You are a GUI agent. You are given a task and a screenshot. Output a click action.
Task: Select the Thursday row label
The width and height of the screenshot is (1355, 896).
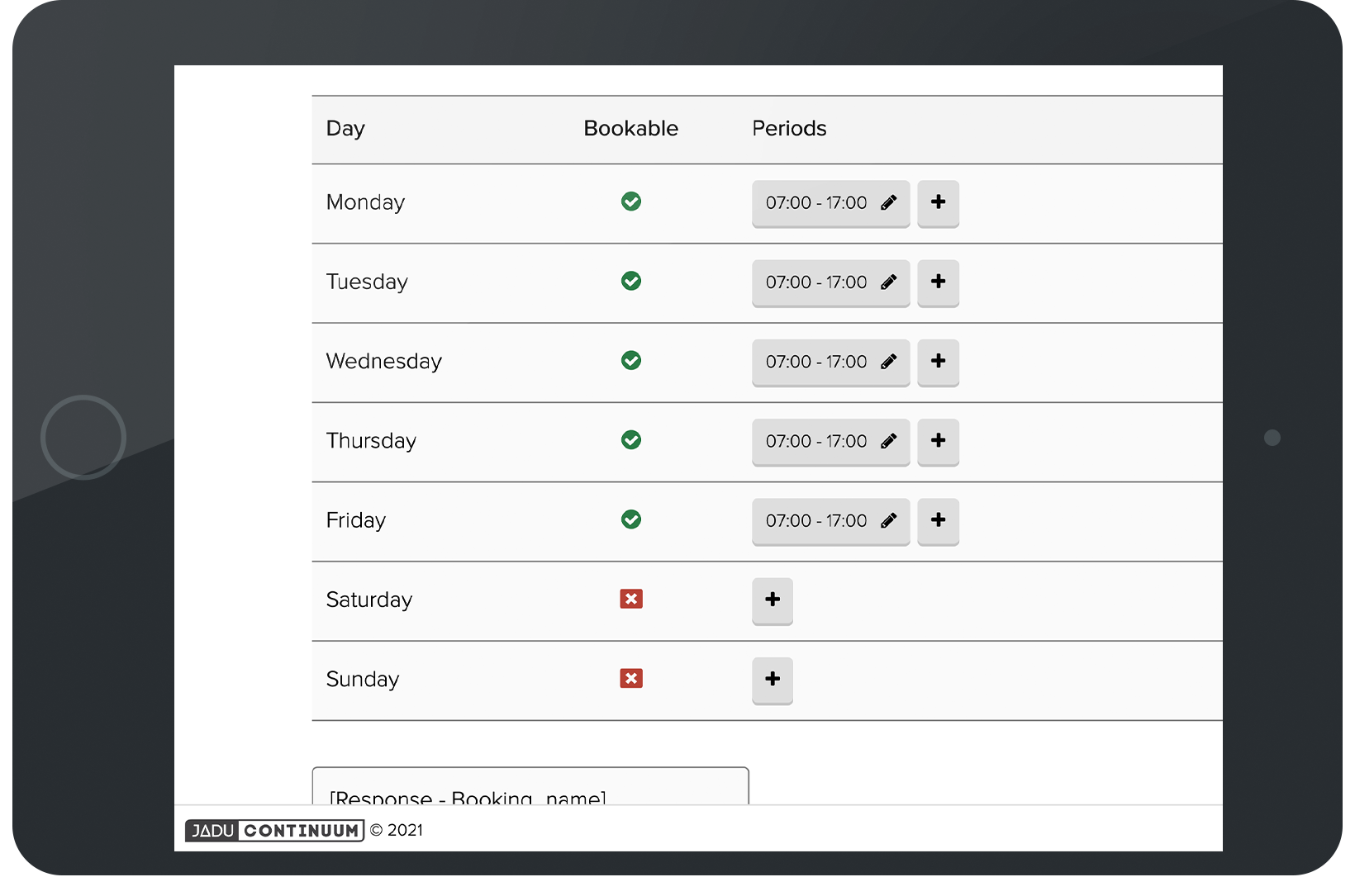click(x=371, y=441)
